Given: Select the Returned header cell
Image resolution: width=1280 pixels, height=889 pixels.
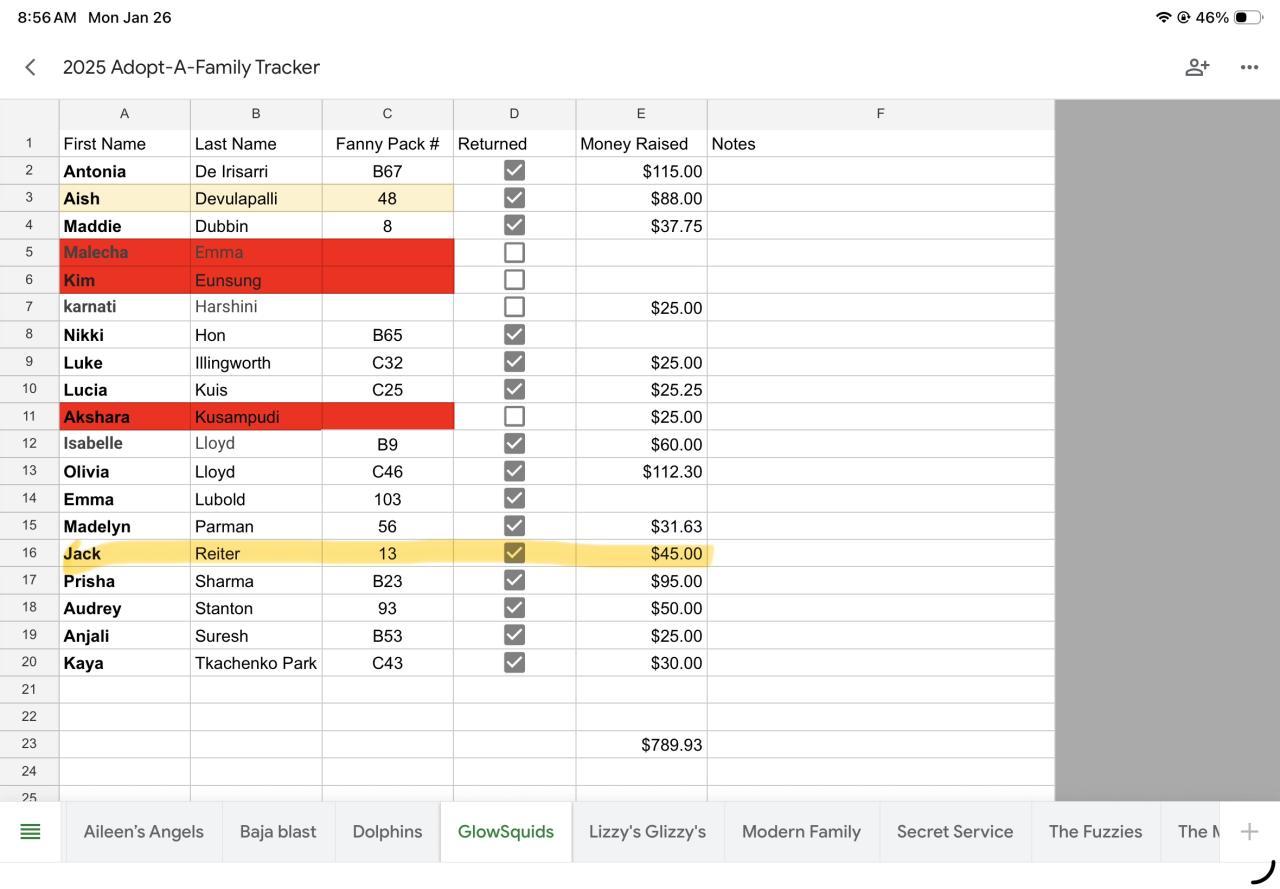Looking at the screenshot, I should 514,144.
